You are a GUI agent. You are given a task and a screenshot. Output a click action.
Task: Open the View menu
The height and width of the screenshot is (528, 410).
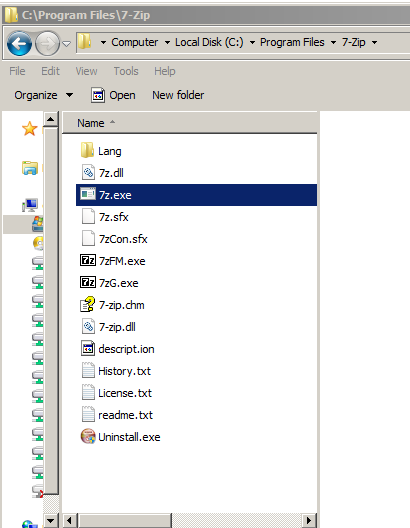click(86, 71)
